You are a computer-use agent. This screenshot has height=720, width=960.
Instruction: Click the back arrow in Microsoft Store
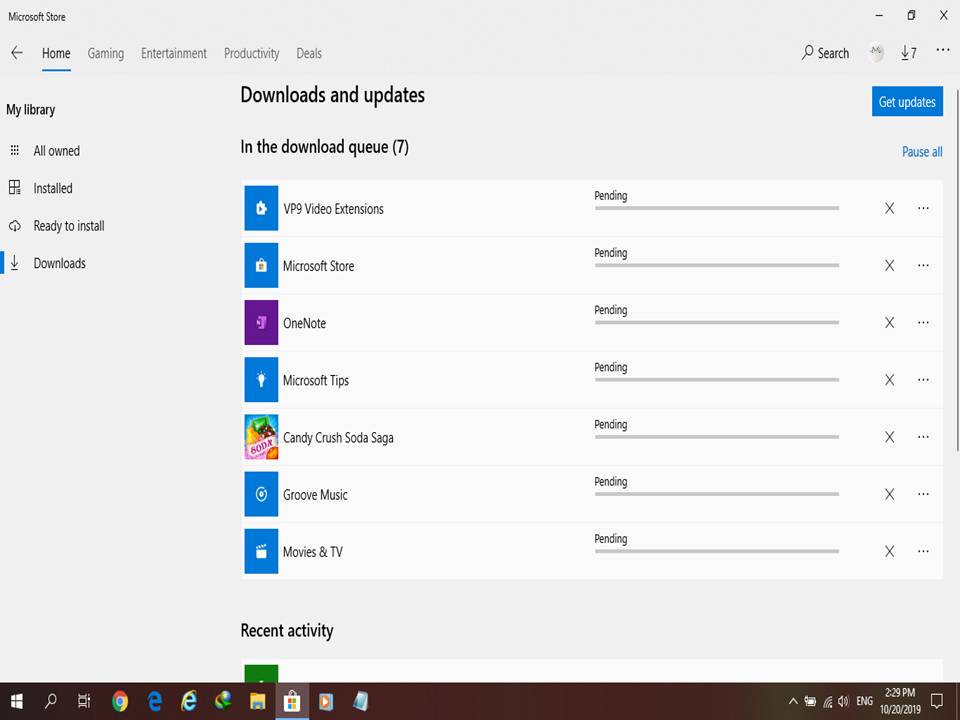pos(16,53)
